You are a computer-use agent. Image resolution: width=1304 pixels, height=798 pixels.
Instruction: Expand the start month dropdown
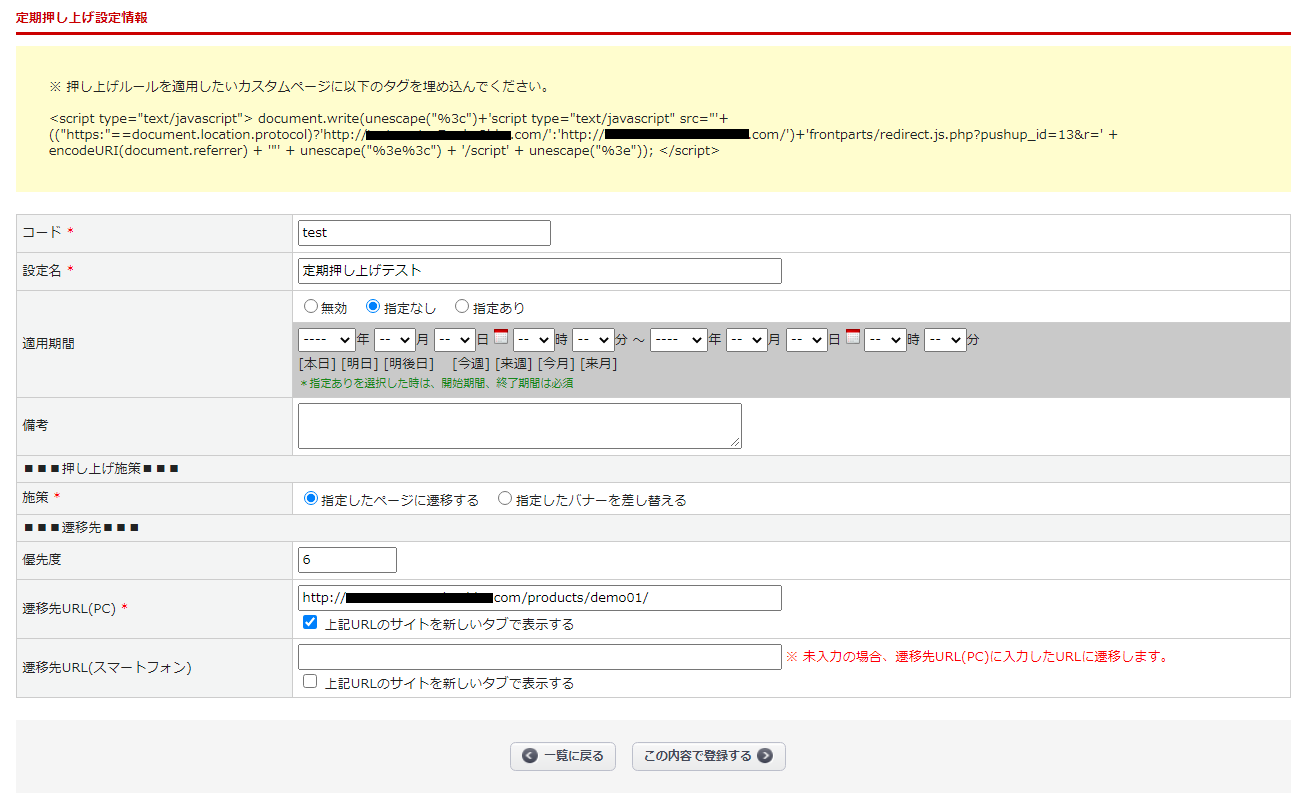click(x=394, y=340)
